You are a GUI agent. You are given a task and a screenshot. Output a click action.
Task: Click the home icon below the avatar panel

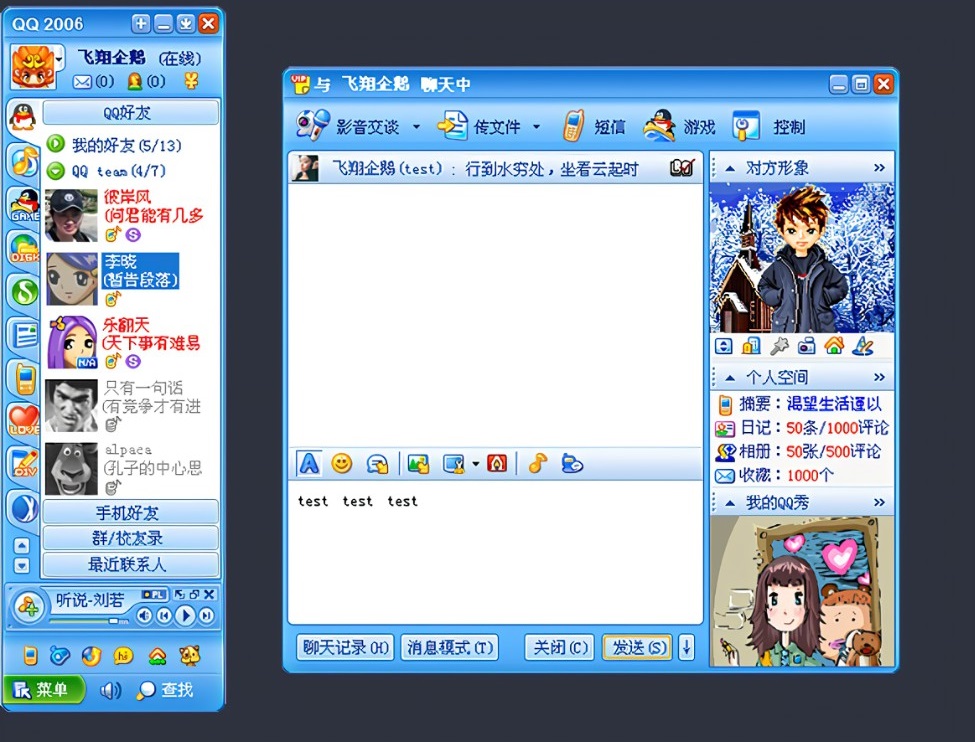coord(833,345)
